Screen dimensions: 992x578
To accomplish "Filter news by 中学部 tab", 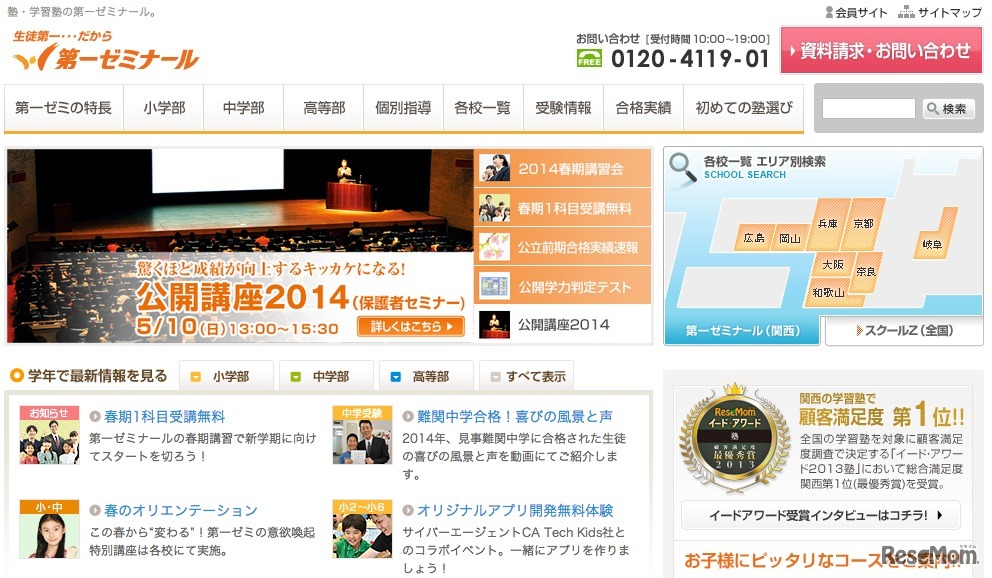I will pyautogui.click(x=326, y=377).
